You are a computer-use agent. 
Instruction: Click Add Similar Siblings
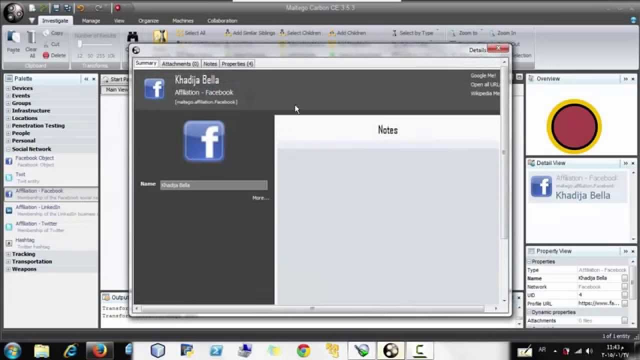pos(250,33)
